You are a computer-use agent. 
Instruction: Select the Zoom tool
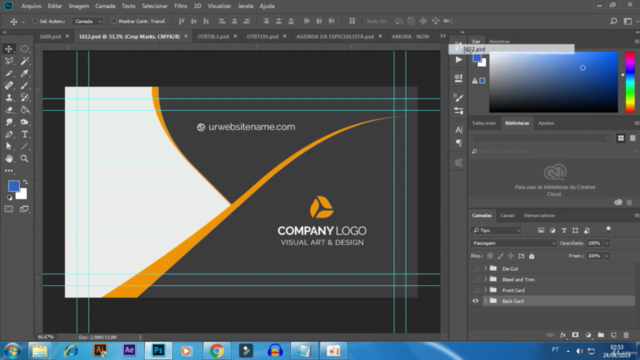pyautogui.click(x=24, y=159)
